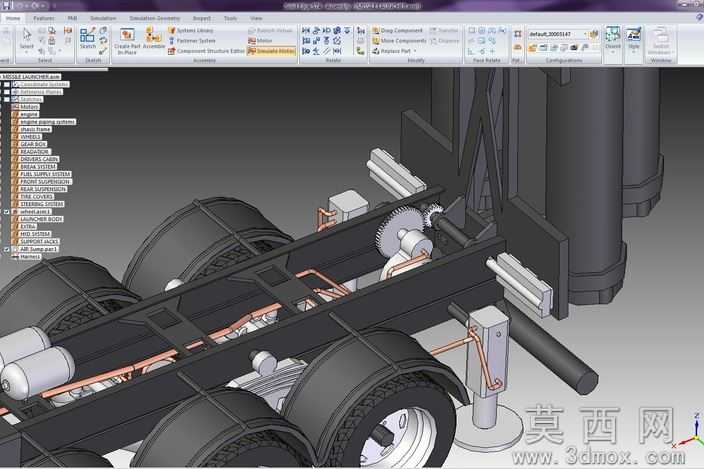704x469 pixels.
Task: Open the PMI ribbon tab
Action: click(x=72, y=18)
